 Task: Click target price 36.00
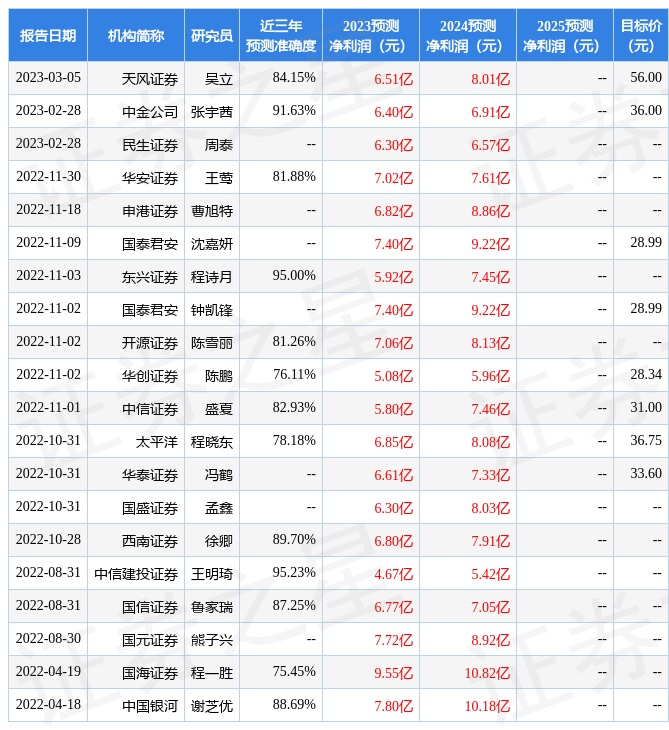pyautogui.click(x=646, y=111)
